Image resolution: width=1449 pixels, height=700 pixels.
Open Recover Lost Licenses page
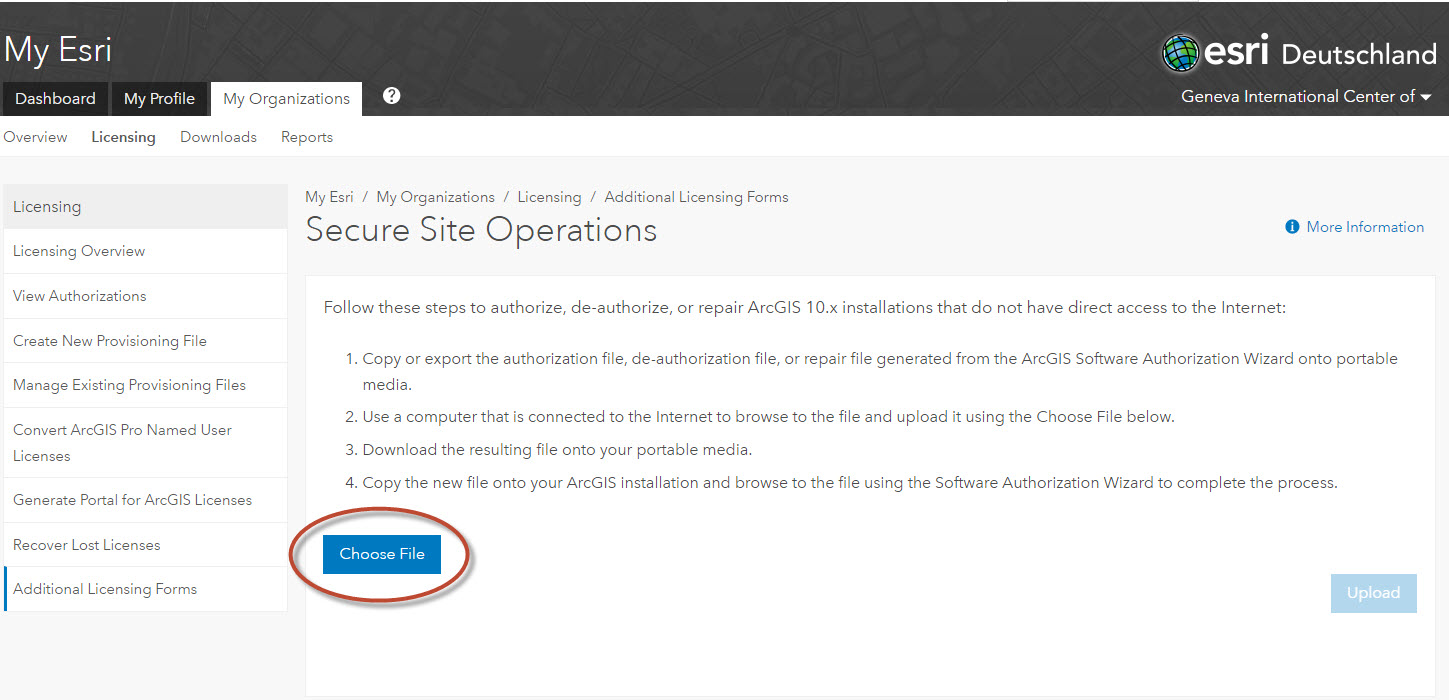87,545
